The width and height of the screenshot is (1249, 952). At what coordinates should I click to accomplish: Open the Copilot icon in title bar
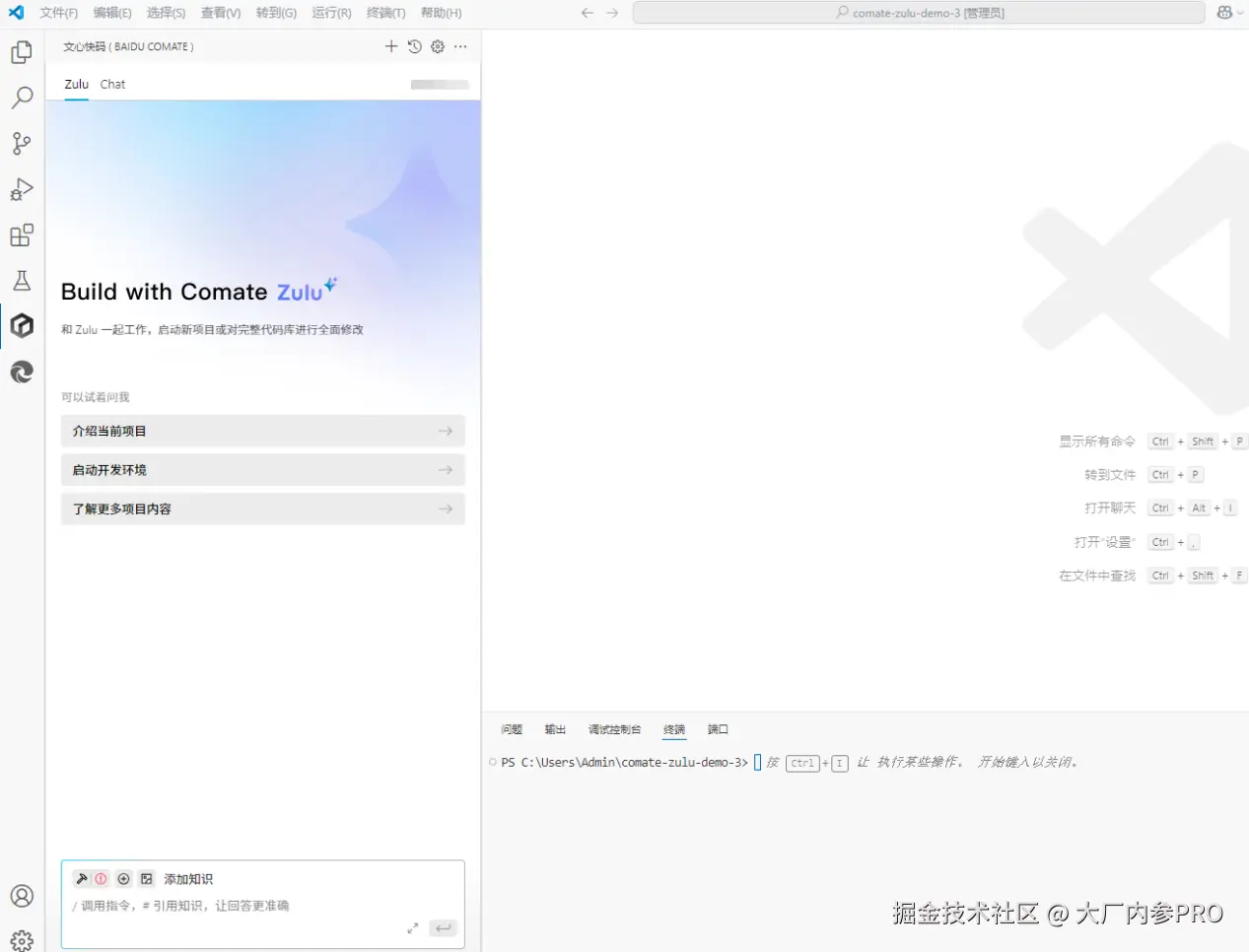[1224, 13]
